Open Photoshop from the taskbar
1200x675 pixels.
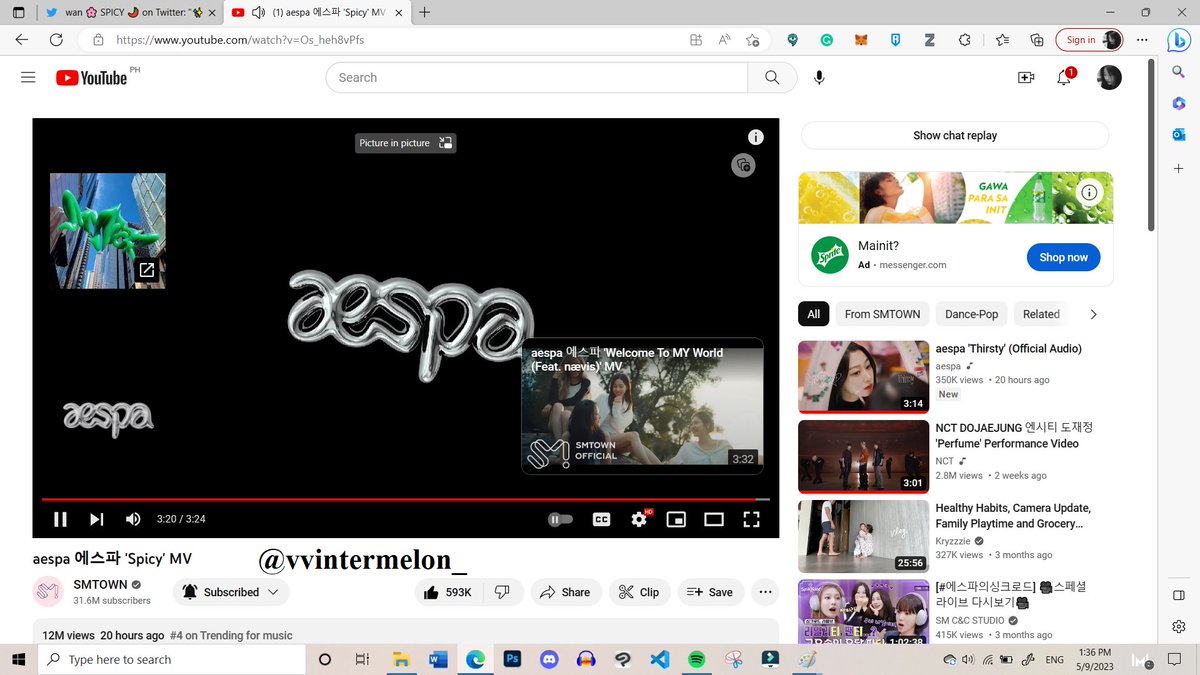tap(512, 659)
